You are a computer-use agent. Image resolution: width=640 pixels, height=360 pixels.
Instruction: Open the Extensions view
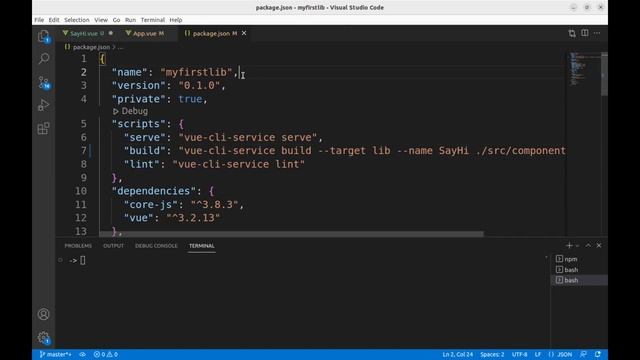(44, 128)
